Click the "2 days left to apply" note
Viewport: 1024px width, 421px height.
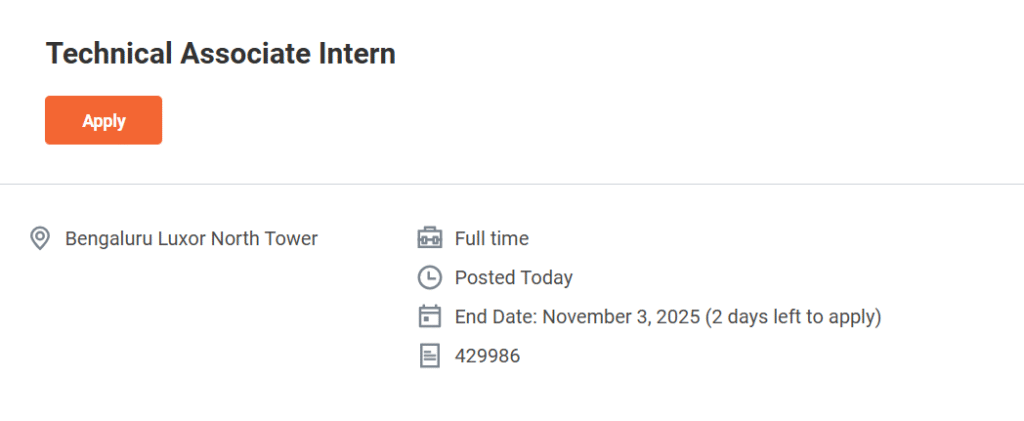pos(793,317)
